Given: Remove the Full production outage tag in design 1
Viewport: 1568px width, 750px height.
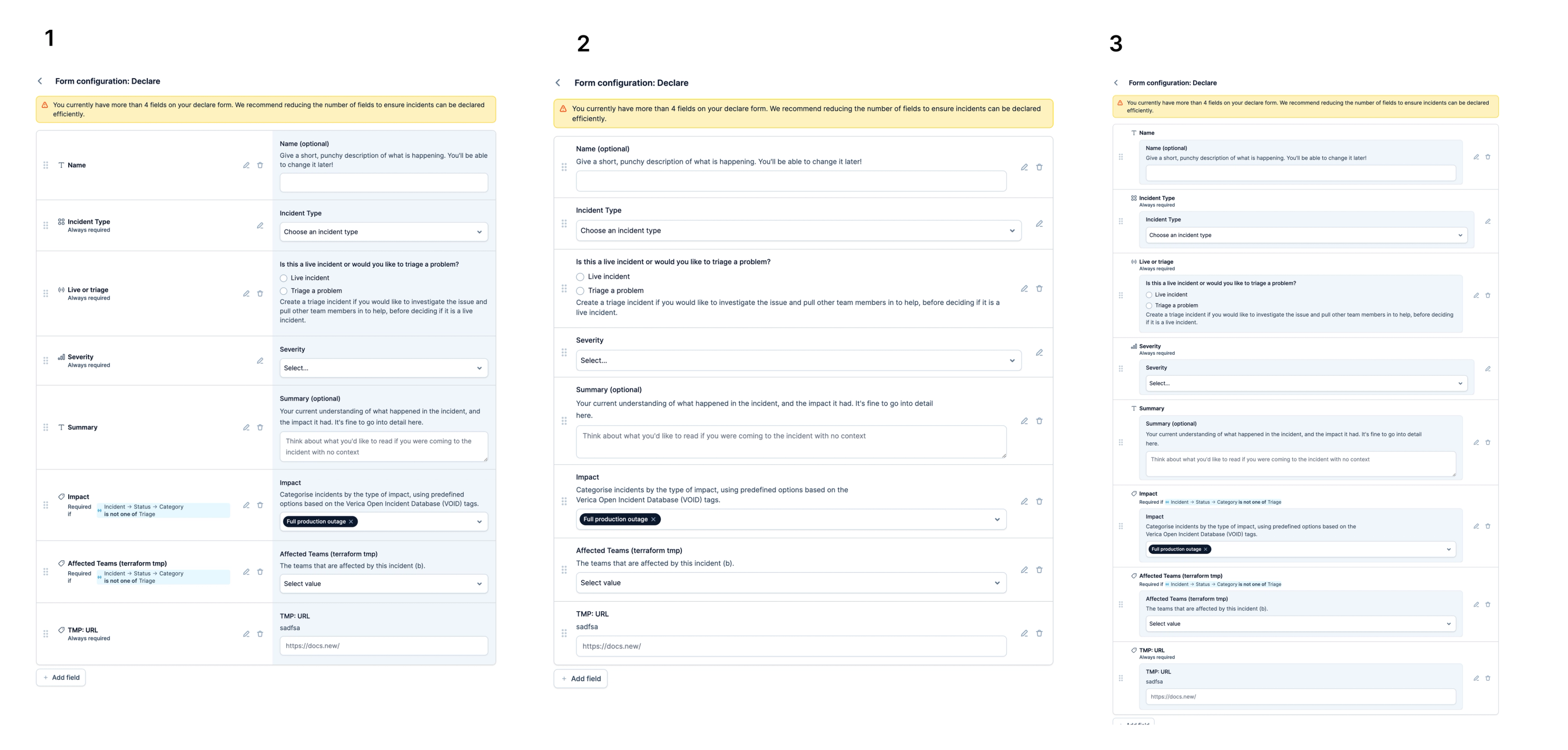Looking at the screenshot, I should pyautogui.click(x=351, y=522).
